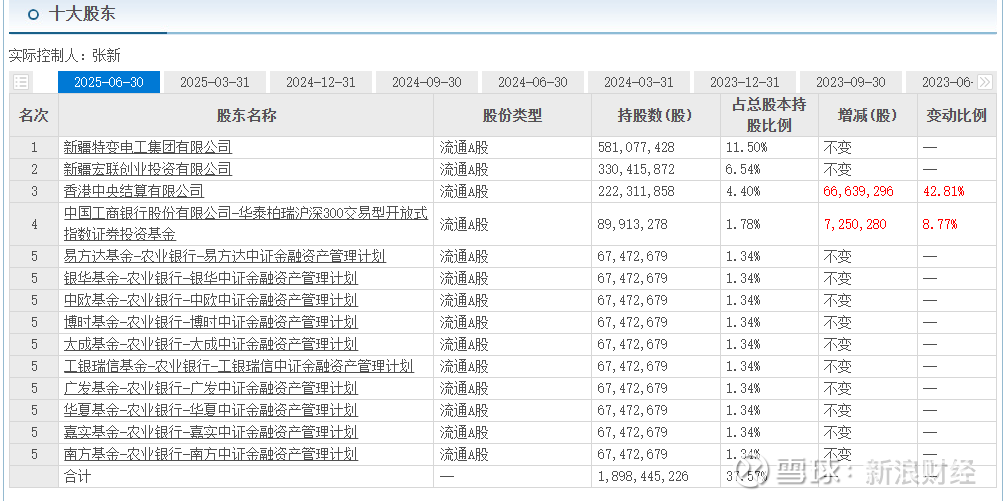Click the 持股数(股) column header

click(x=656, y=115)
